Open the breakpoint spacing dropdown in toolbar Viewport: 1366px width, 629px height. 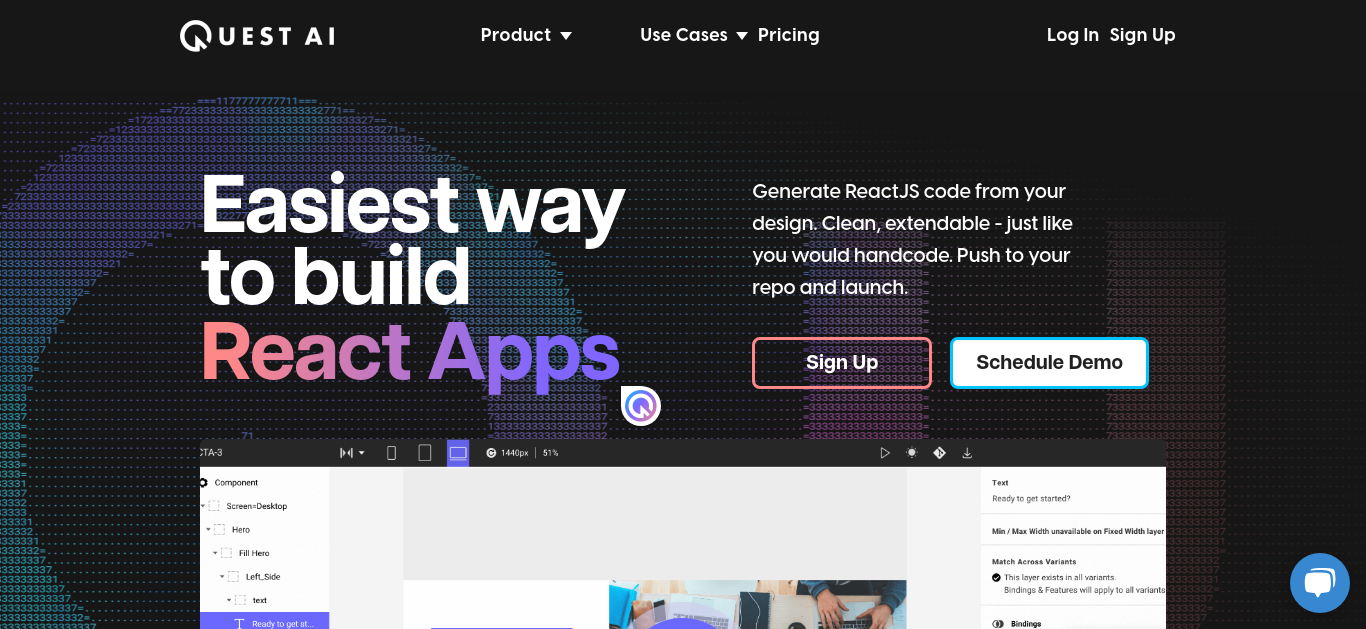pos(352,453)
